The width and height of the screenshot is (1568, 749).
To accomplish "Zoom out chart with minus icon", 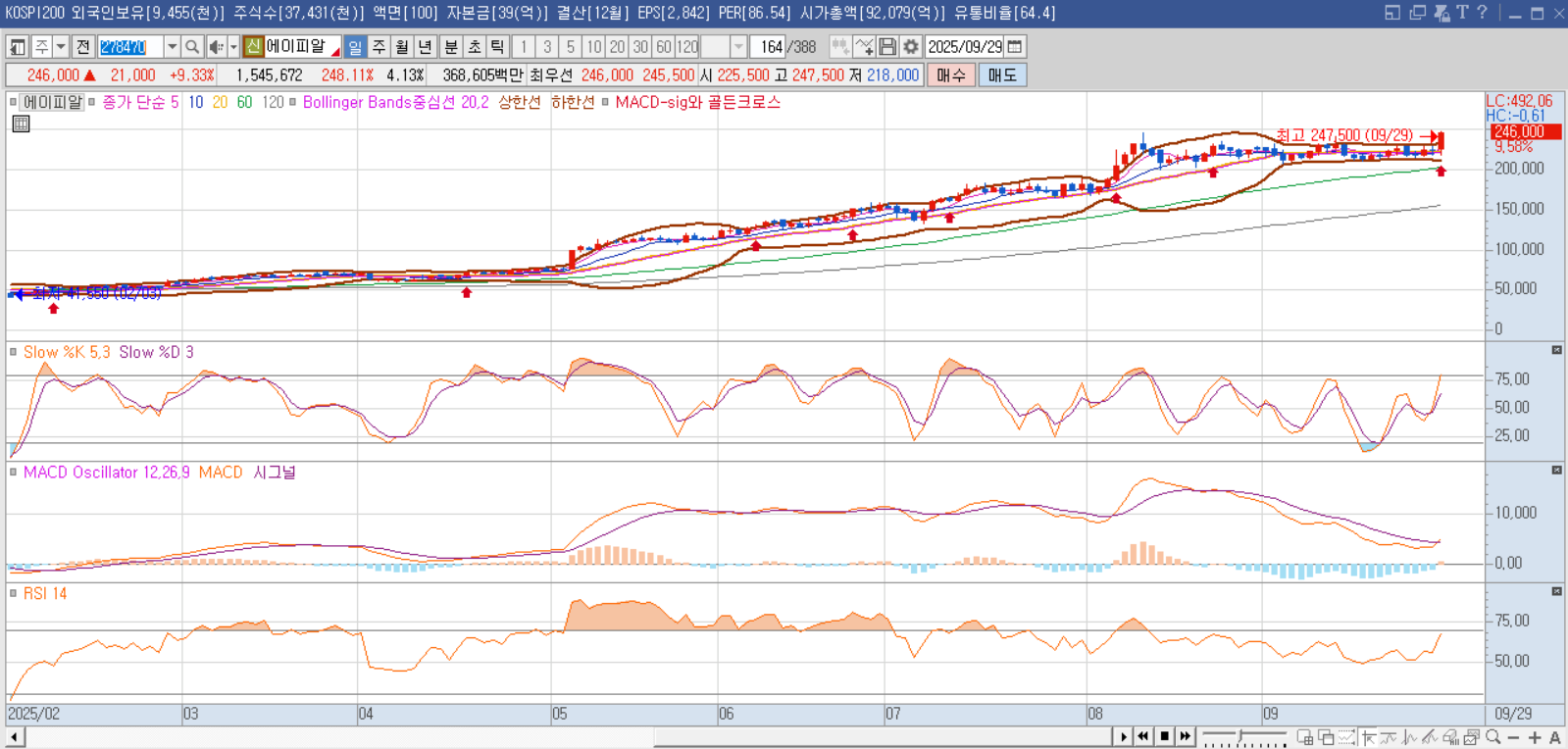I will point(1513,737).
